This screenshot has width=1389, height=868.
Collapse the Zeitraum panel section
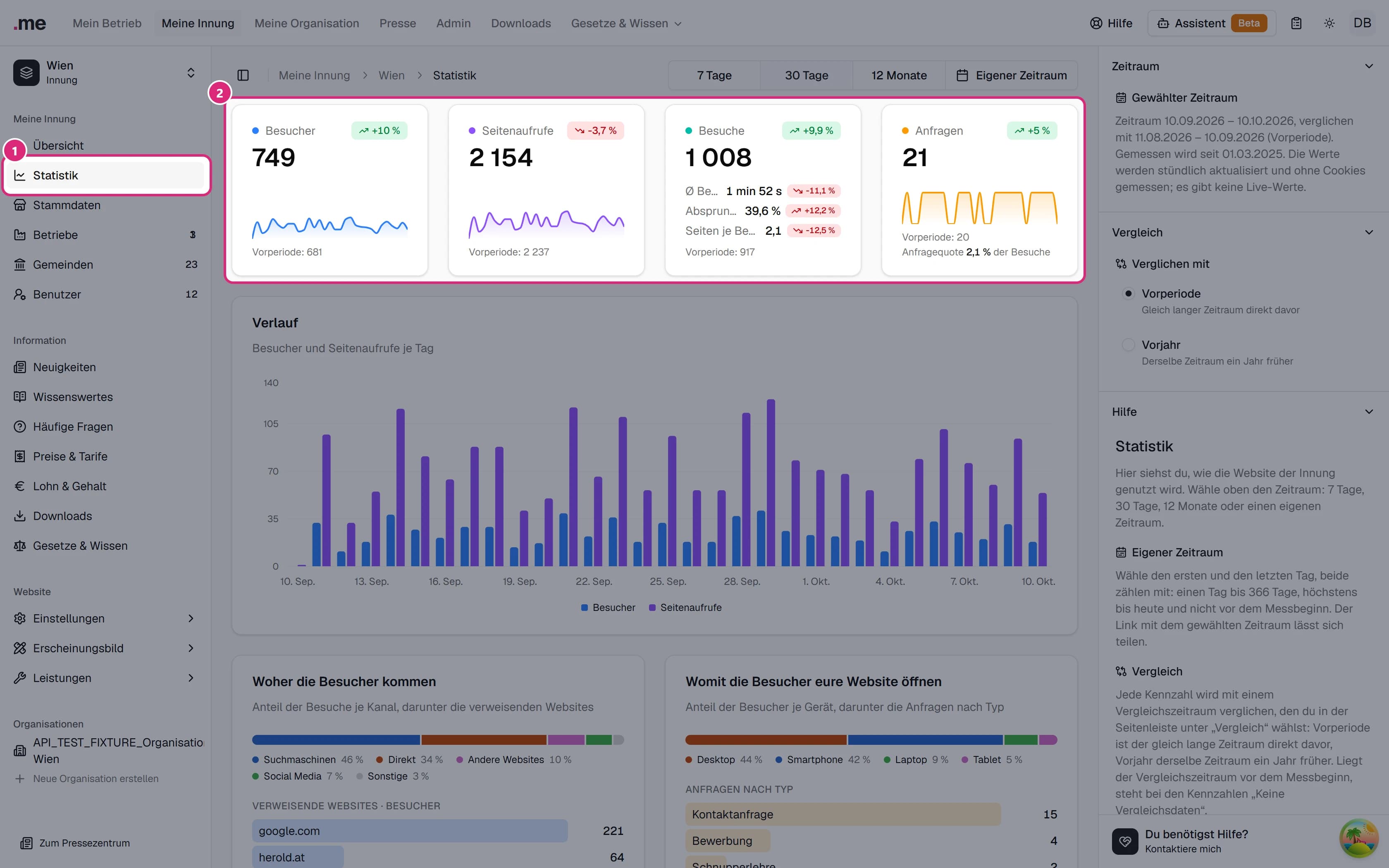tap(1369, 66)
